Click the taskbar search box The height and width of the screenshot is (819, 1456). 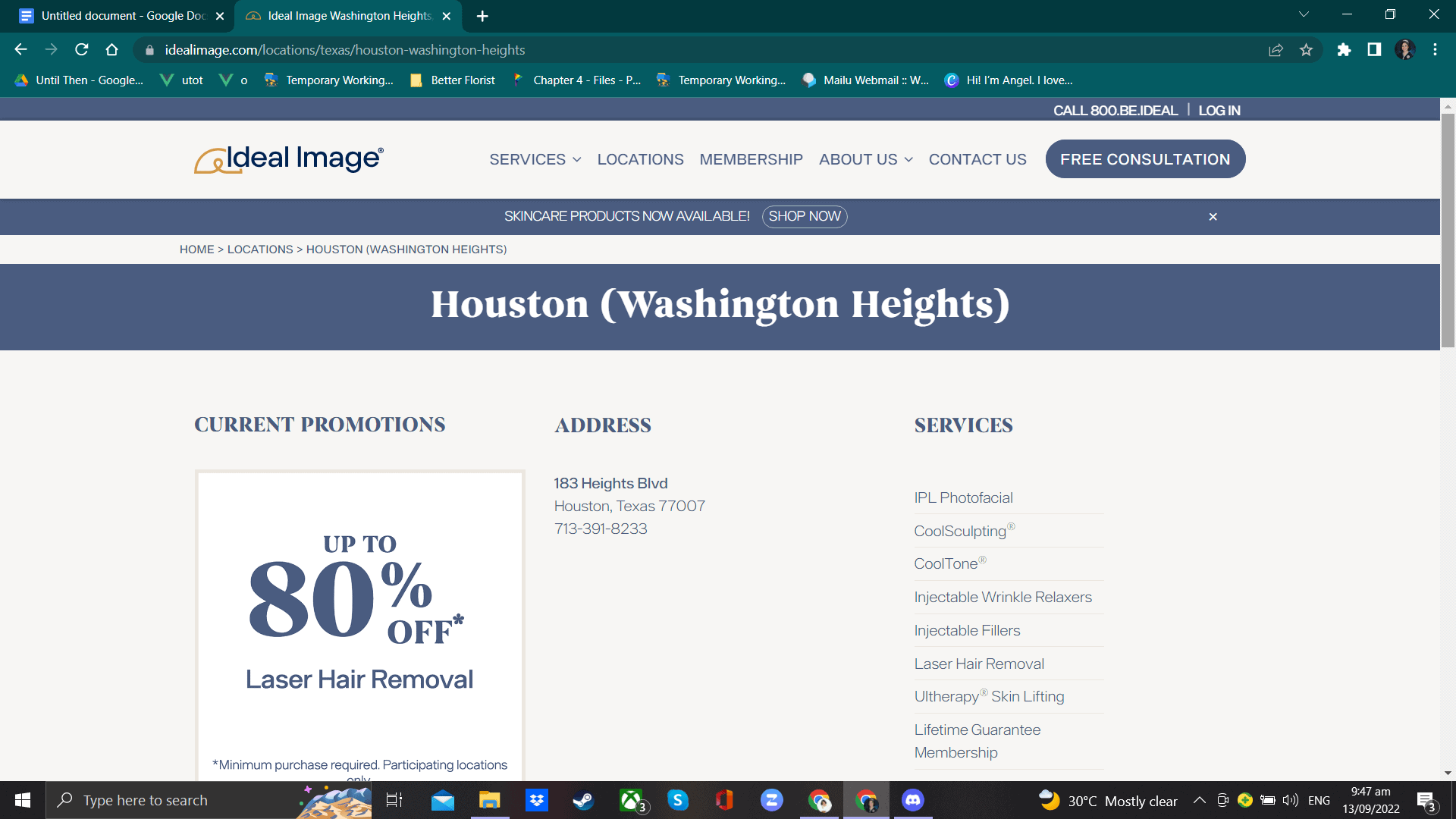(x=209, y=800)
